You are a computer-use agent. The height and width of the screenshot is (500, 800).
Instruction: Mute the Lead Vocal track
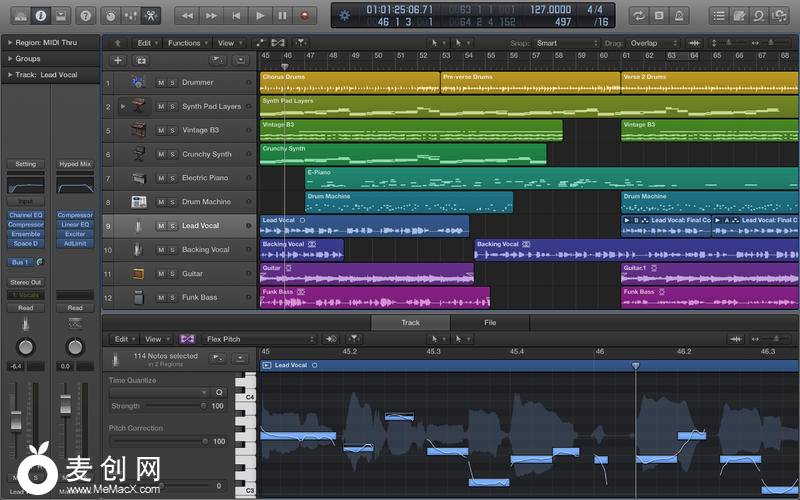[x=161, y=226]
